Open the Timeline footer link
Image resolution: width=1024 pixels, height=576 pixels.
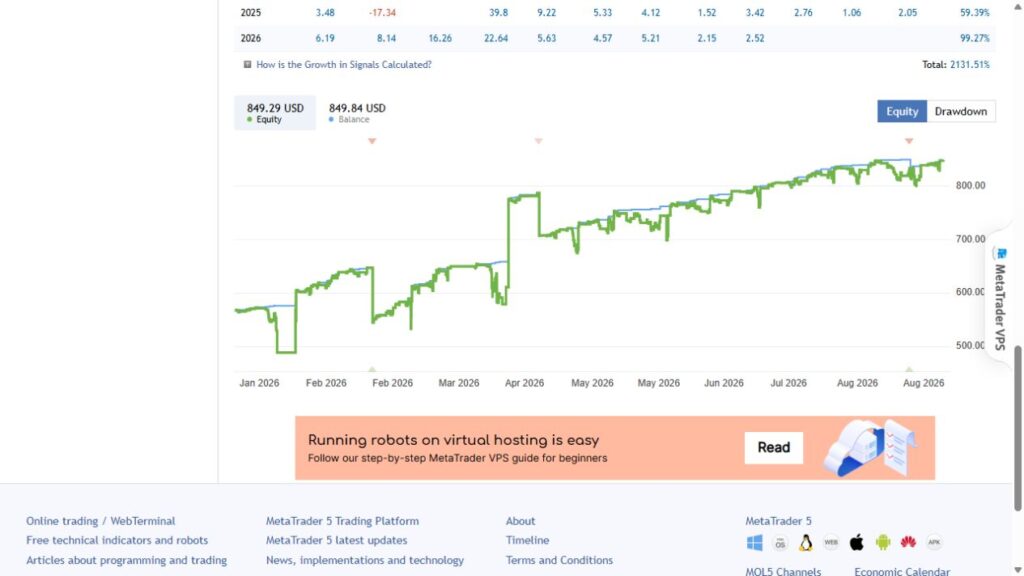527,540
